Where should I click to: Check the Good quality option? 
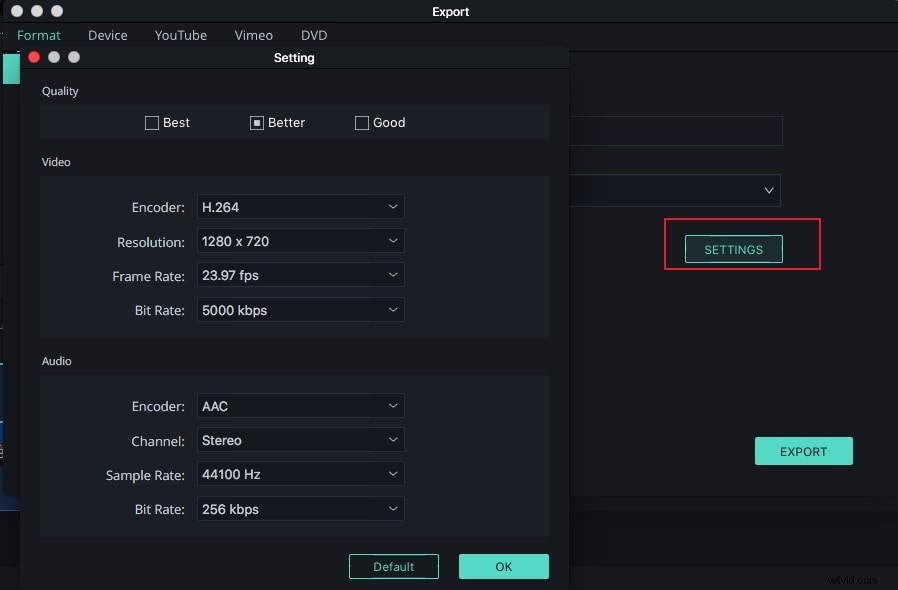[361, 122]
